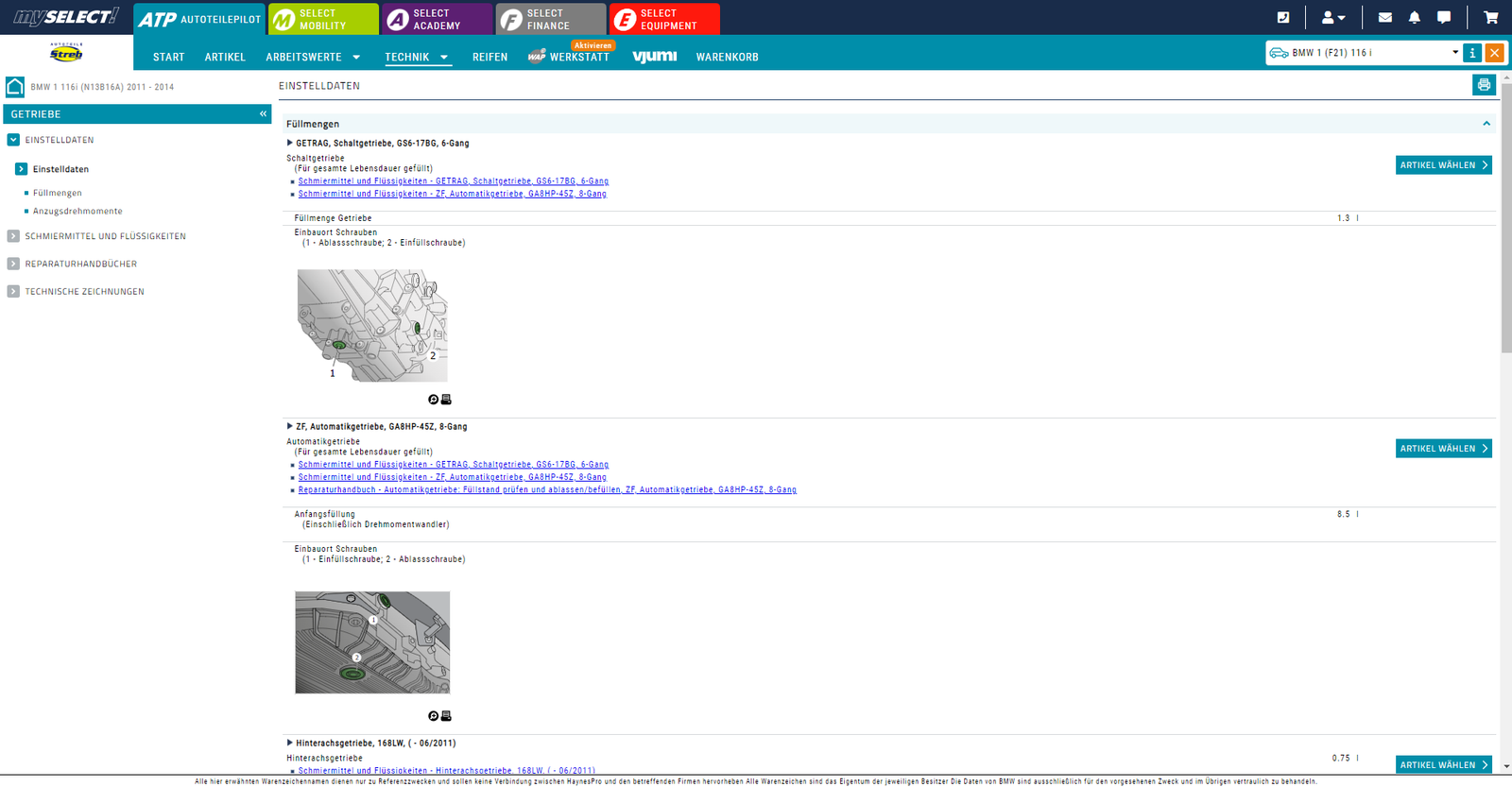Switch to the Select Equipment tab
Viewport: 1512px width, 787px height.
click(x=664, y=19)
